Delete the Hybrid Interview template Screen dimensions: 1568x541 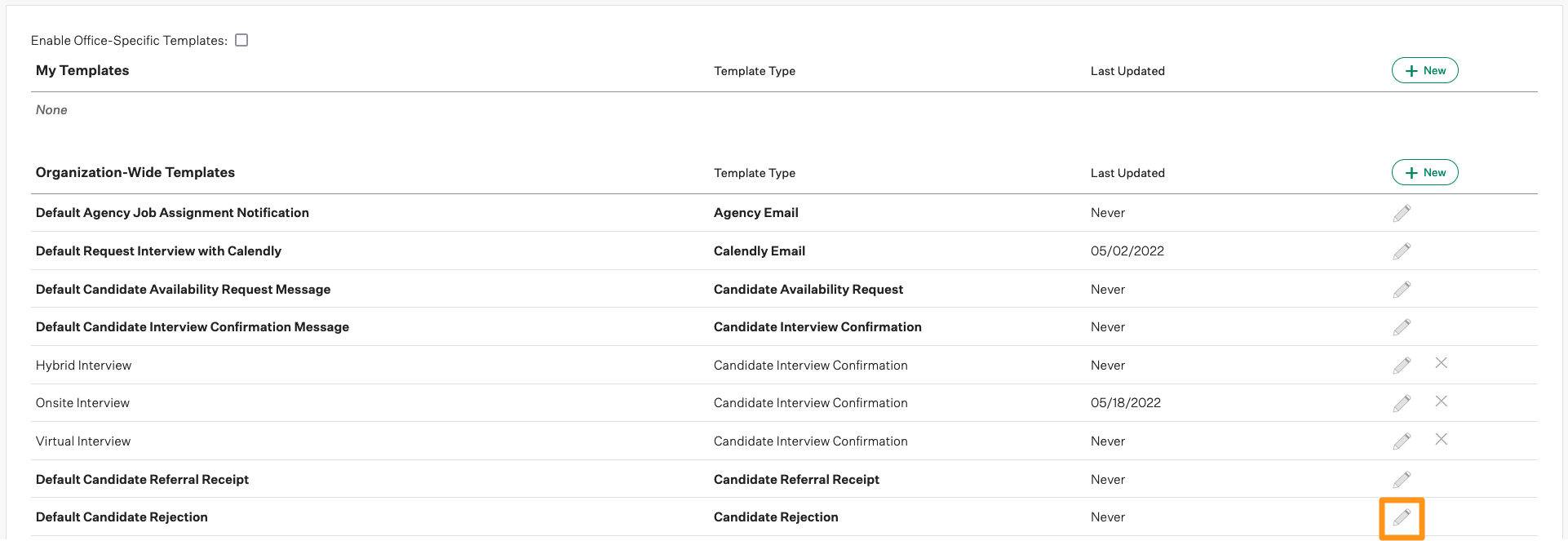click(1442, 363)
